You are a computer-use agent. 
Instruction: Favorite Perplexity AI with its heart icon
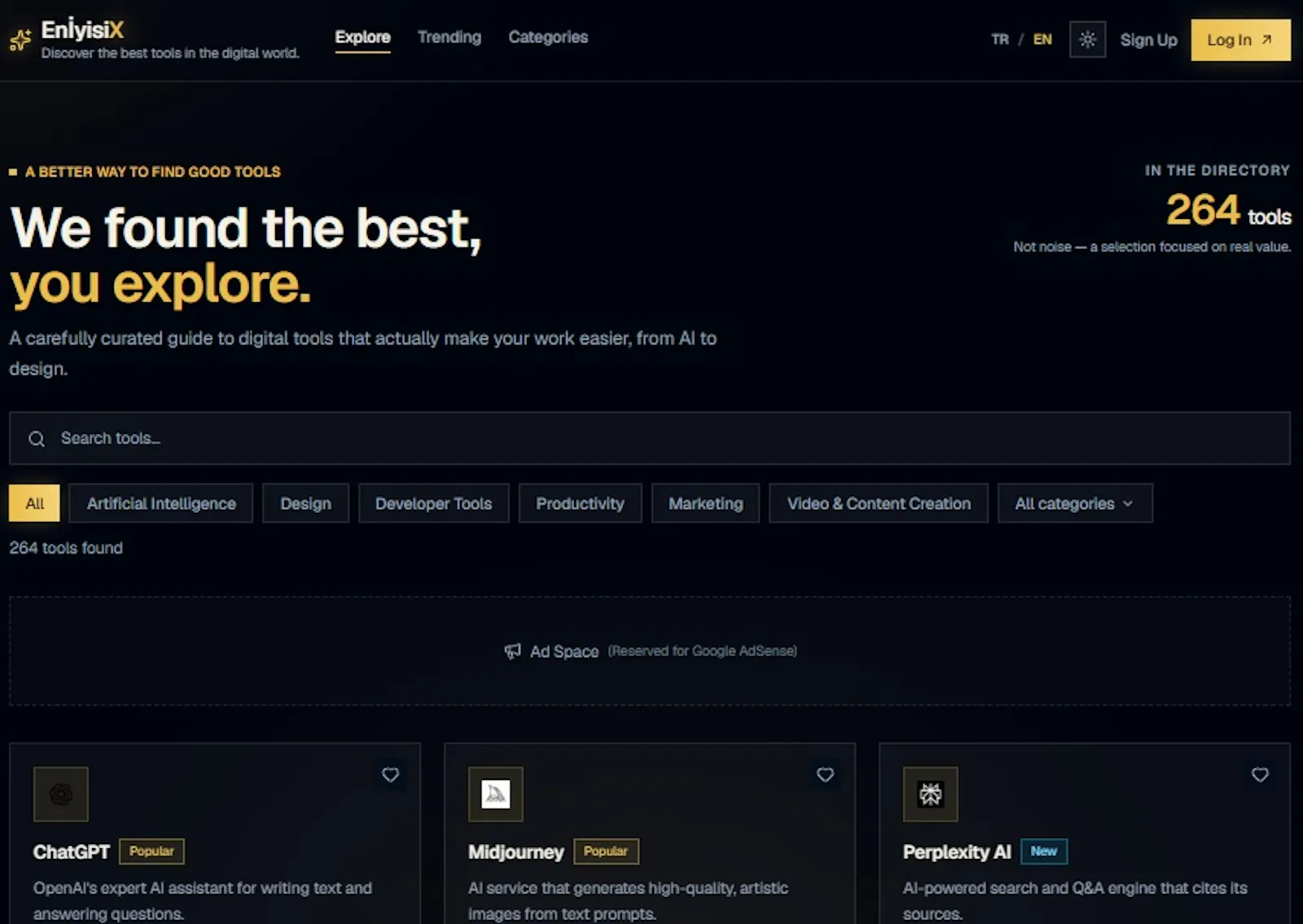pos(1260,775)
